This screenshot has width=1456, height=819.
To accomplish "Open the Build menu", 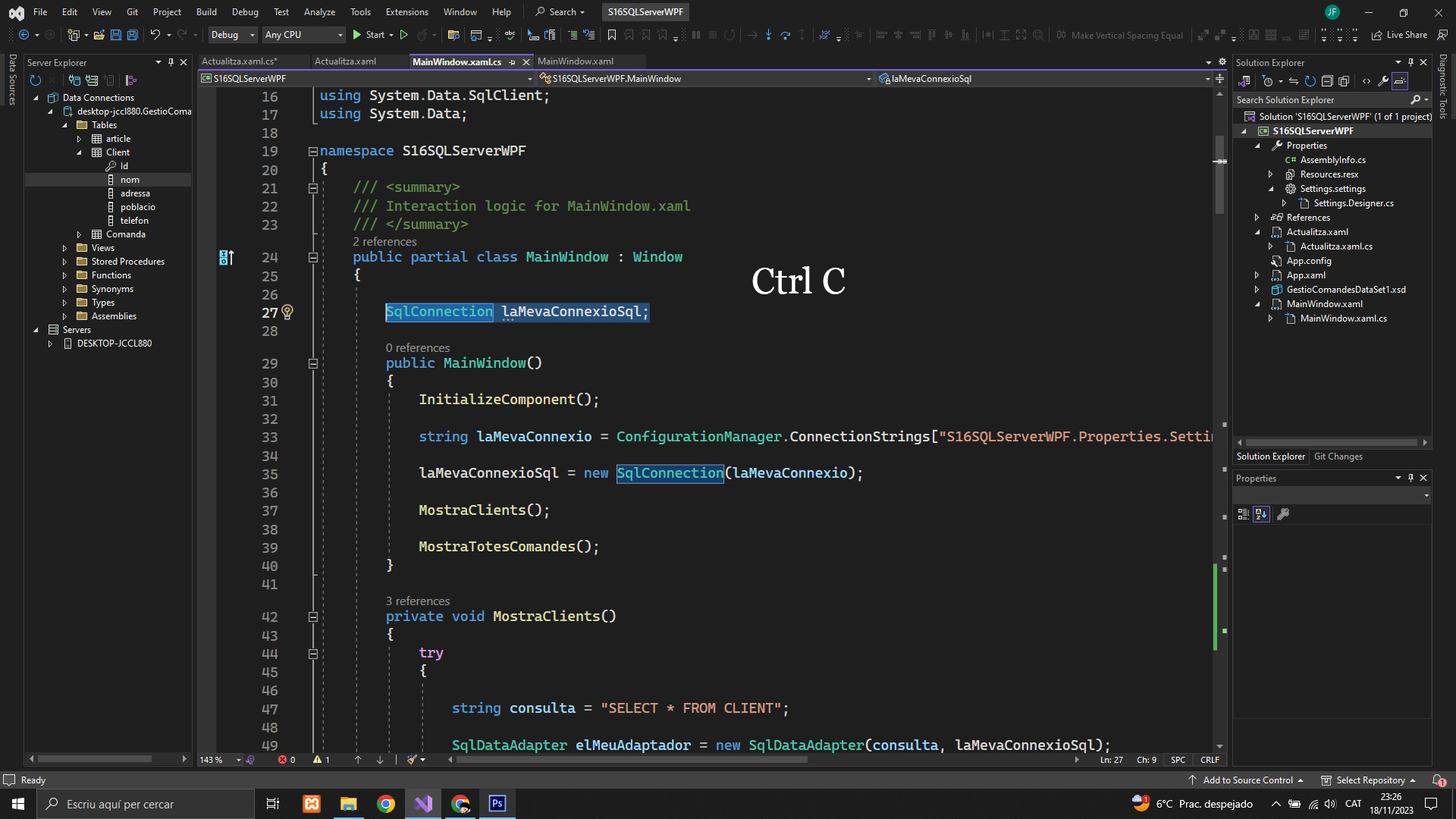I will [206, 11].
